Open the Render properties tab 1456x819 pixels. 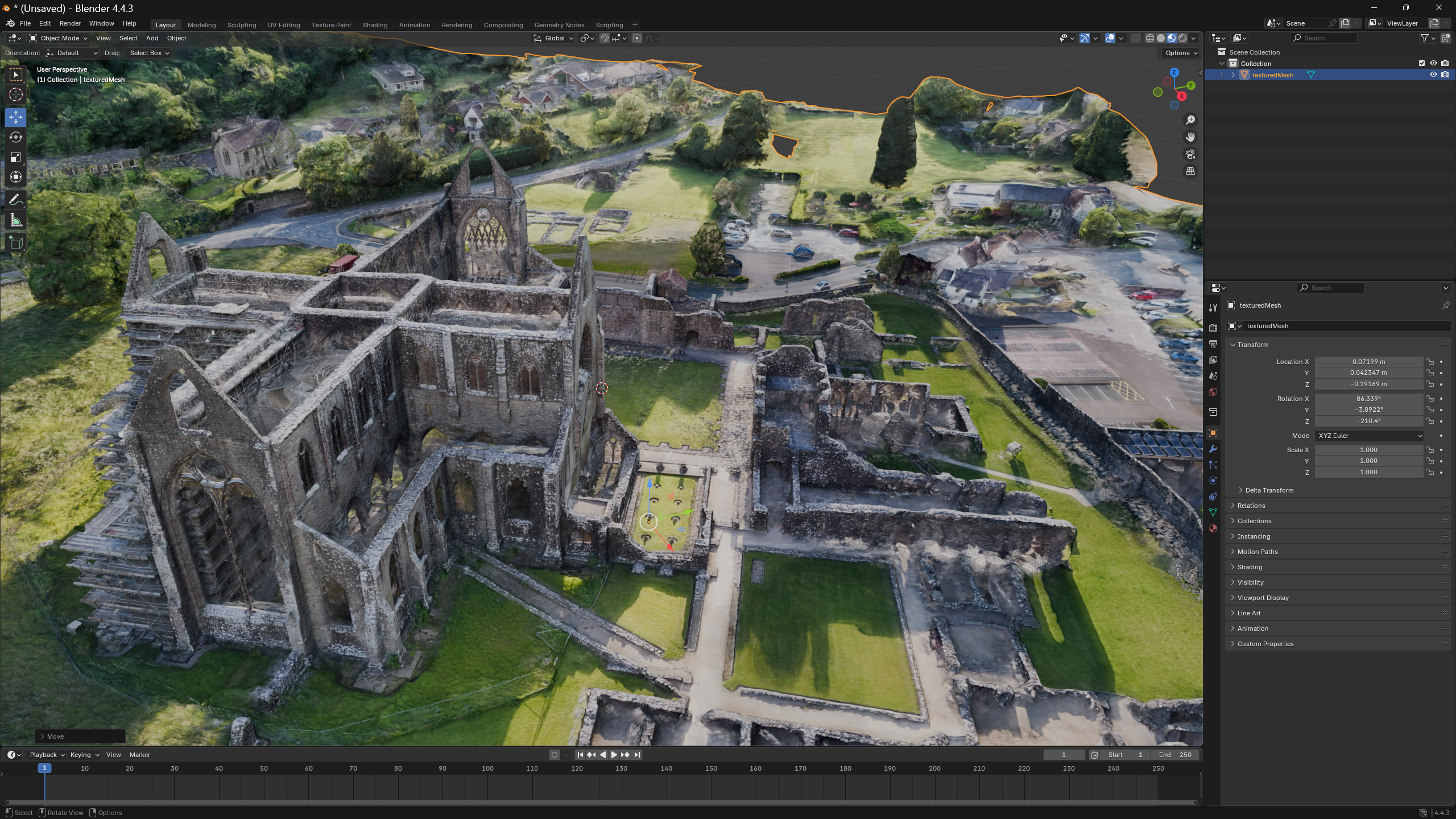click(1213, 328)
